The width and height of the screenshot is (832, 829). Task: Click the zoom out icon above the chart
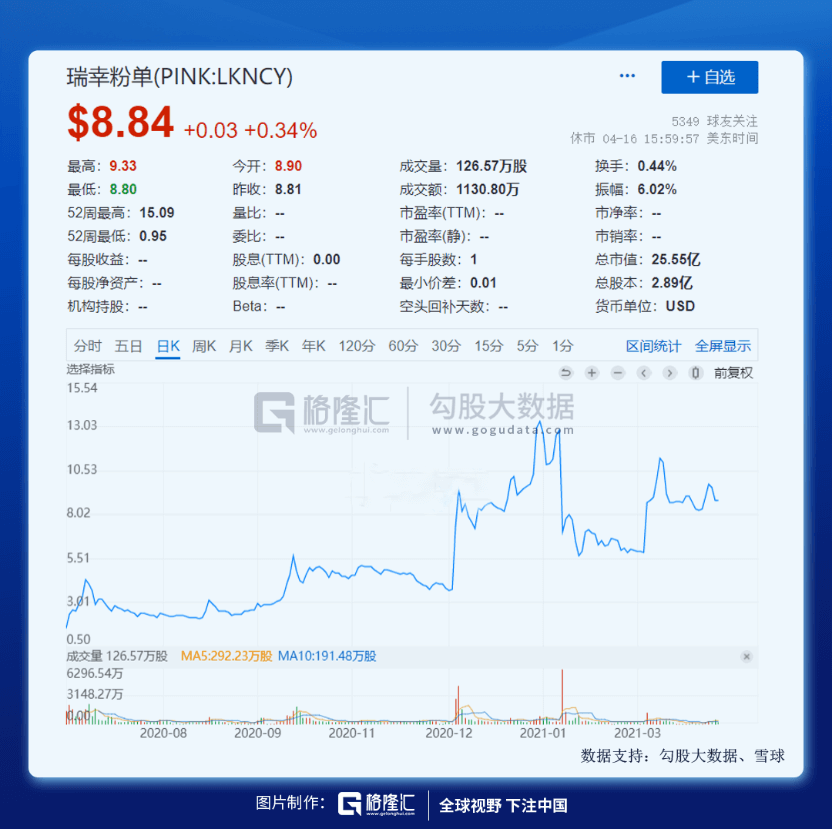coord(616,373)
